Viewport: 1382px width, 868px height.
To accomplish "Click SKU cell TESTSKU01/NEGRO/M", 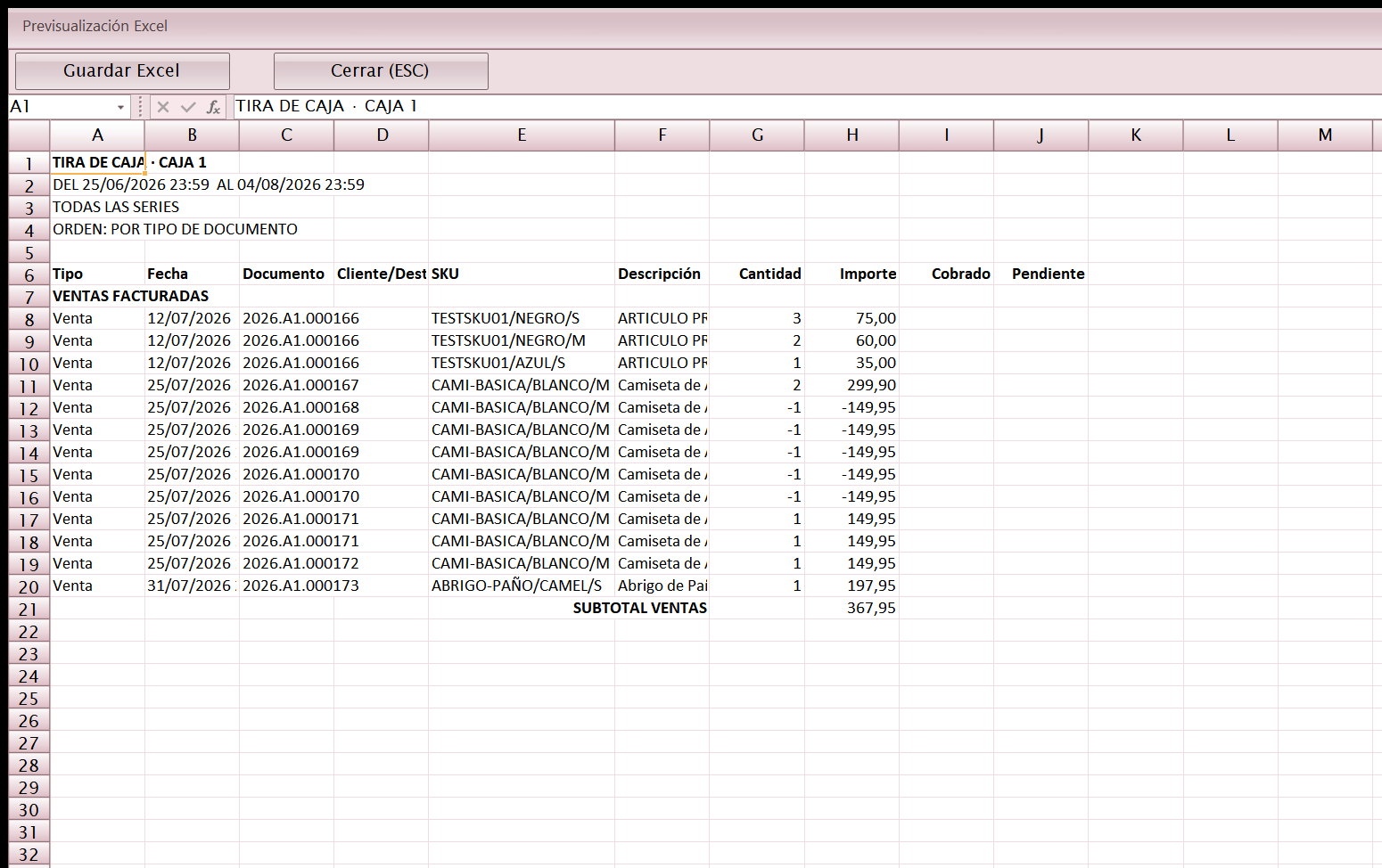I will point(522,340).
